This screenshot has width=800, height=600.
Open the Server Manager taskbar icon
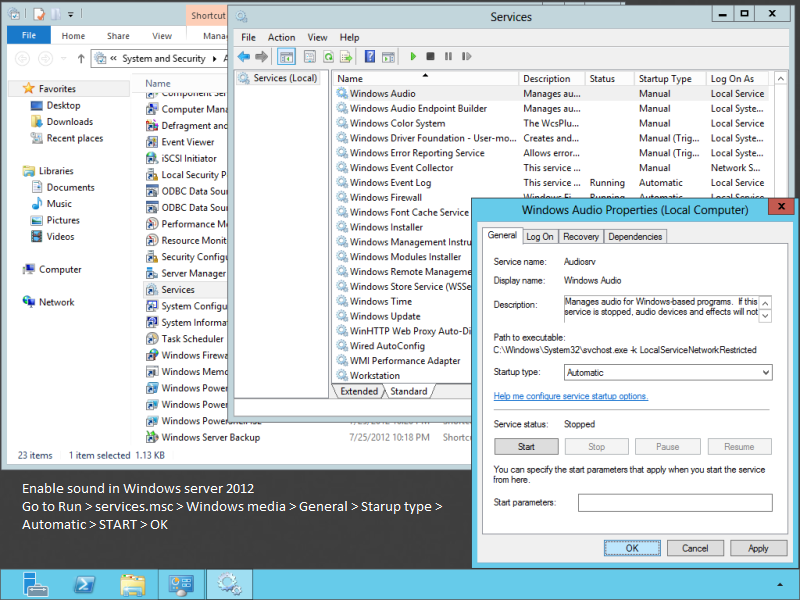tap(35, 584)
